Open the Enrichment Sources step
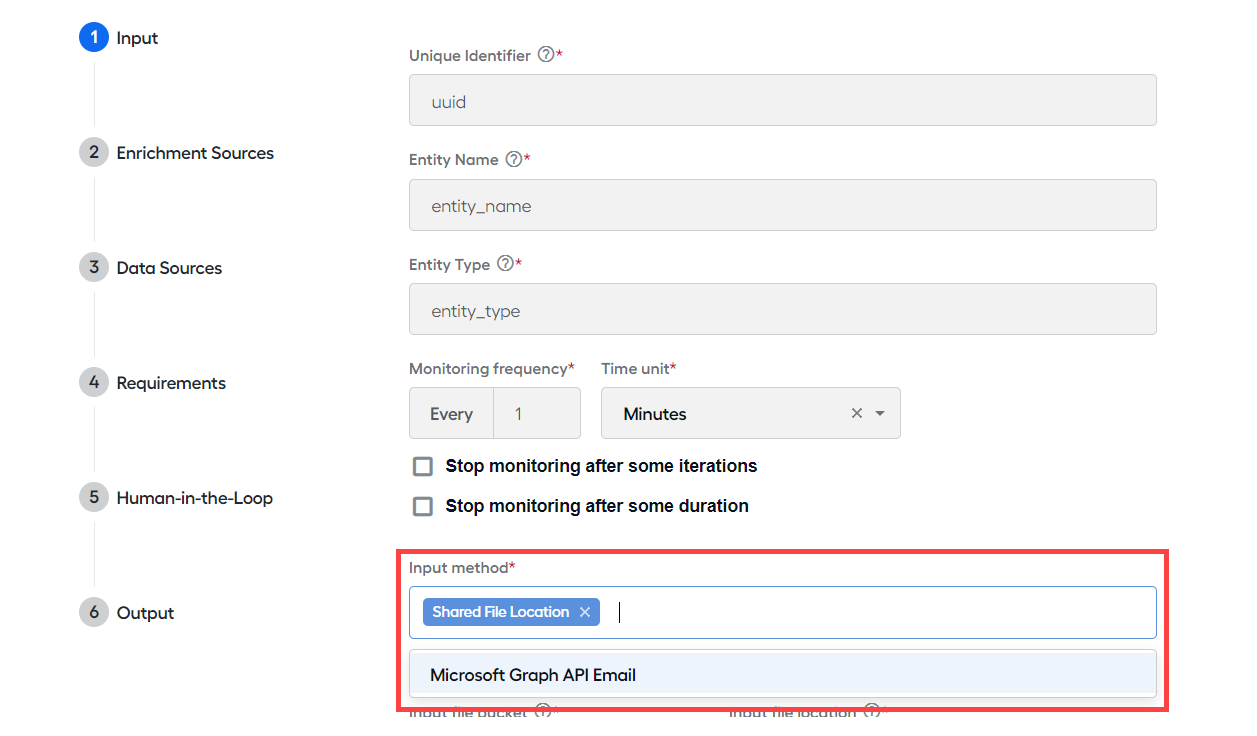This screenshot has width=1257, height=736. [x=195, y=153]
